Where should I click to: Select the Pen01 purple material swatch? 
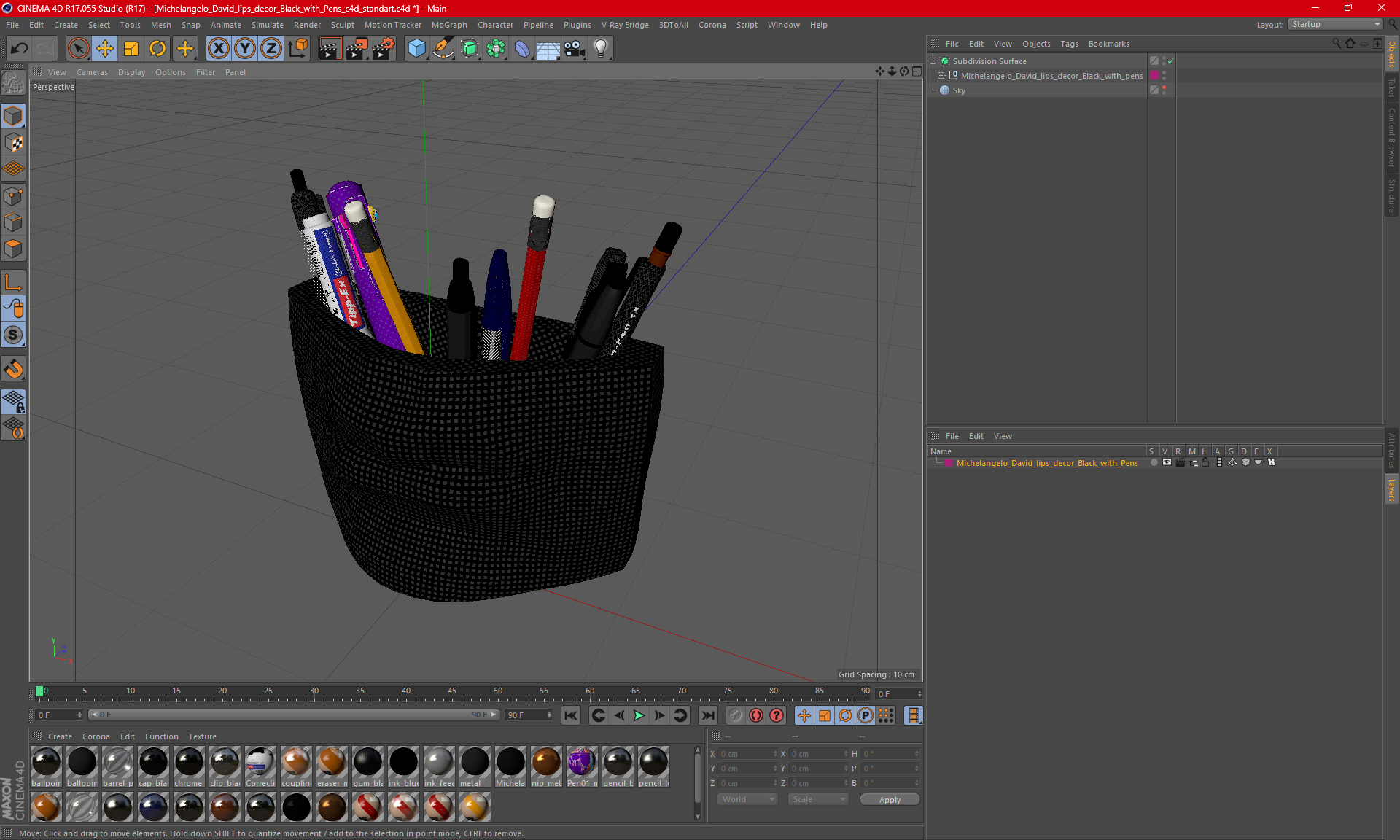coord(581,762)
